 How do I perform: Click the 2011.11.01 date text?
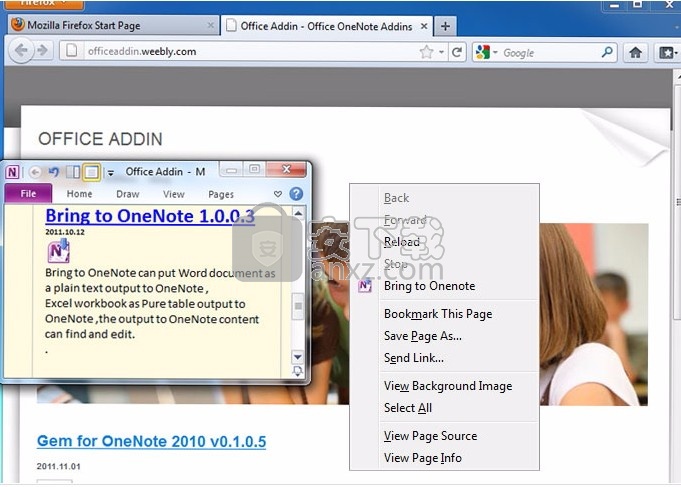pyautogui.click(x=59, y=466)
